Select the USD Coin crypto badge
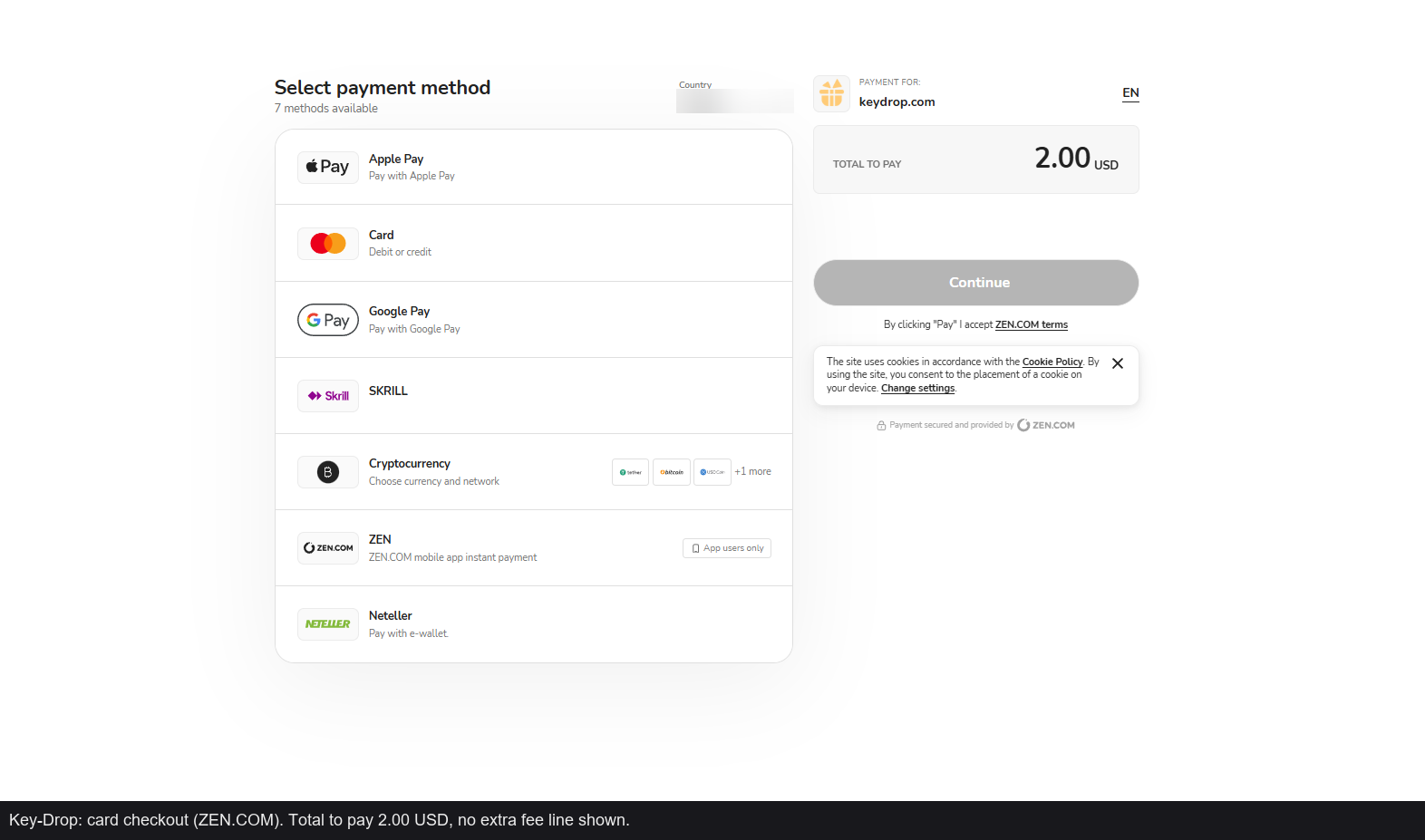Screen dimensions: 1425x840 tap(712, 472)
